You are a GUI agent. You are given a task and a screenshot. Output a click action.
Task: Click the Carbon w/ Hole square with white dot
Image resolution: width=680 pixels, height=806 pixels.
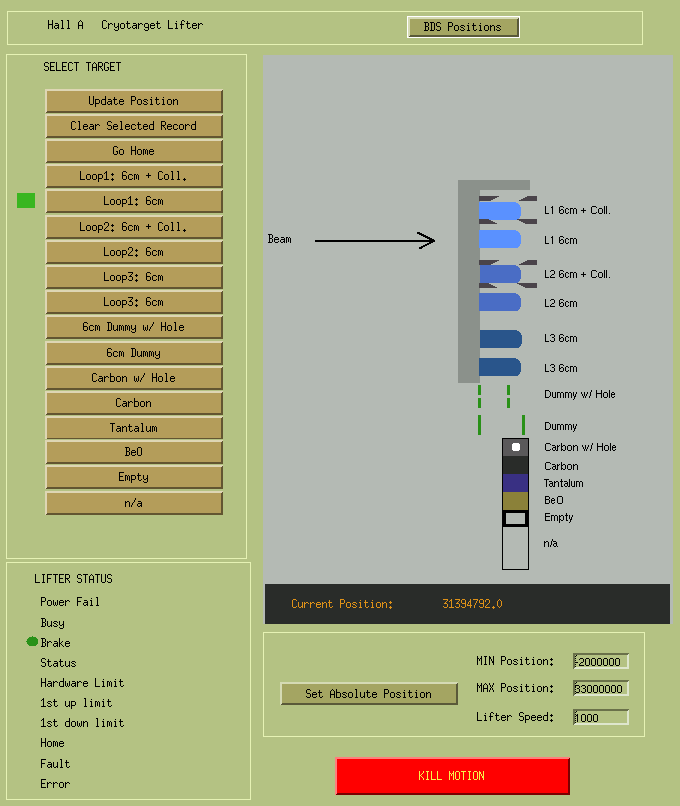point(516,447)
